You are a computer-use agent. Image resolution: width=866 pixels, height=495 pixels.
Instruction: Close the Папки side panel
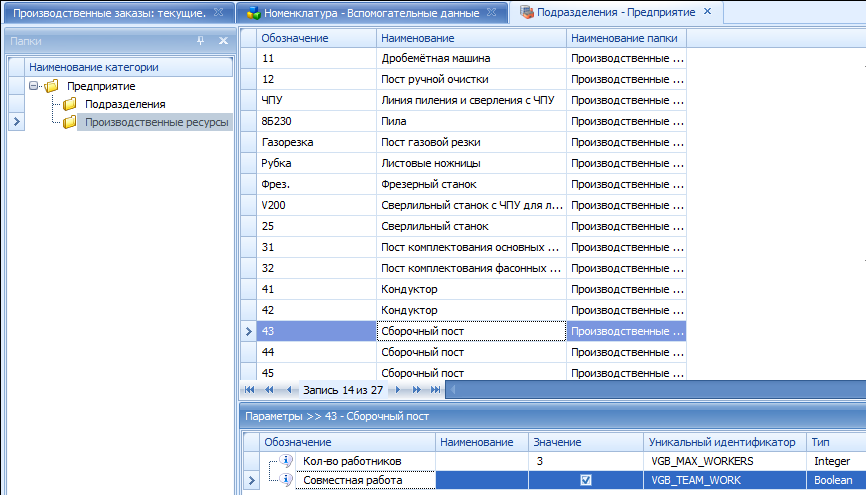click(x=223, y=41)
